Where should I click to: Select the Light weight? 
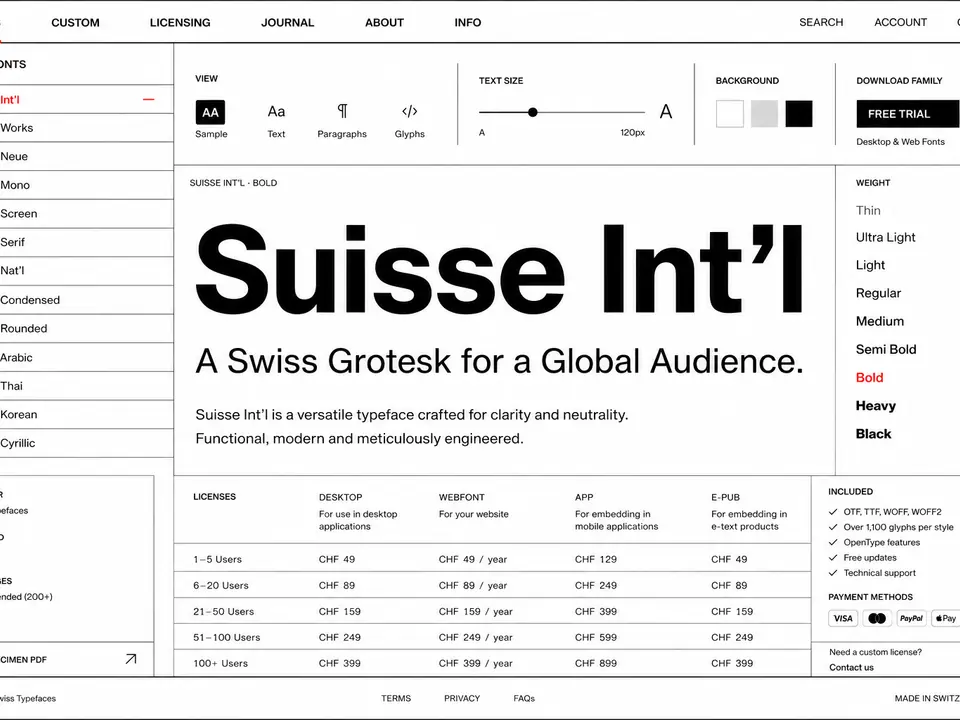(871, 265)
